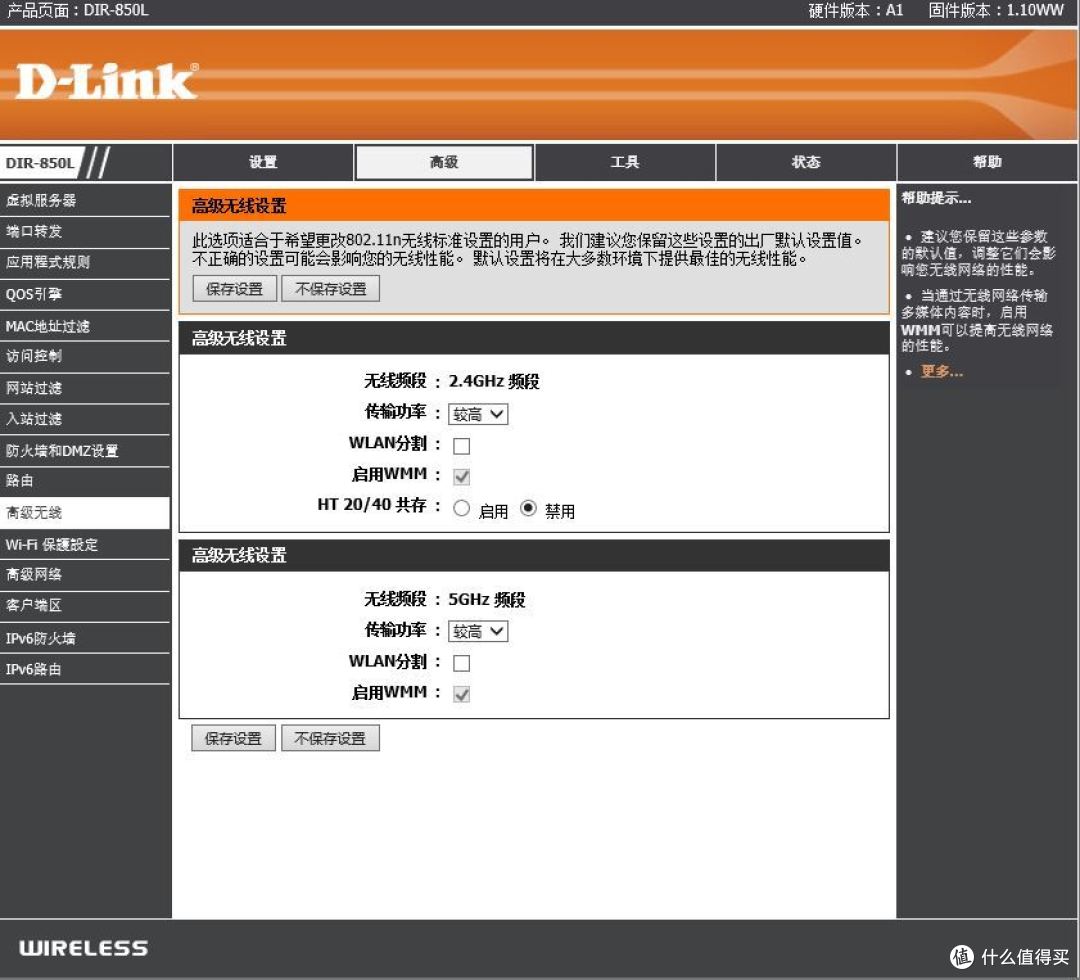Click 产品页面 DIR-850L header link
This screenshot has height=980, width=1080.
[77, 10]
